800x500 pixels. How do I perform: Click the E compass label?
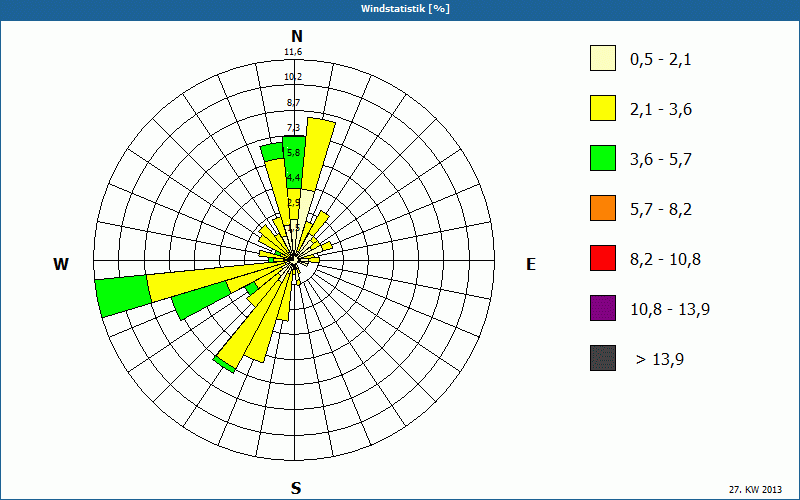pos(531,264)
